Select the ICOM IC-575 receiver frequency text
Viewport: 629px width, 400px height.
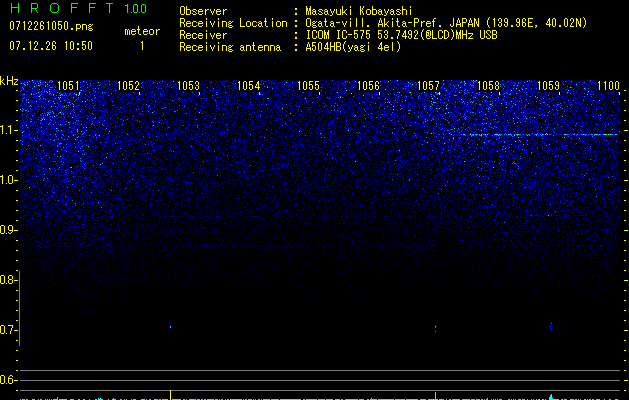[401, 35]
